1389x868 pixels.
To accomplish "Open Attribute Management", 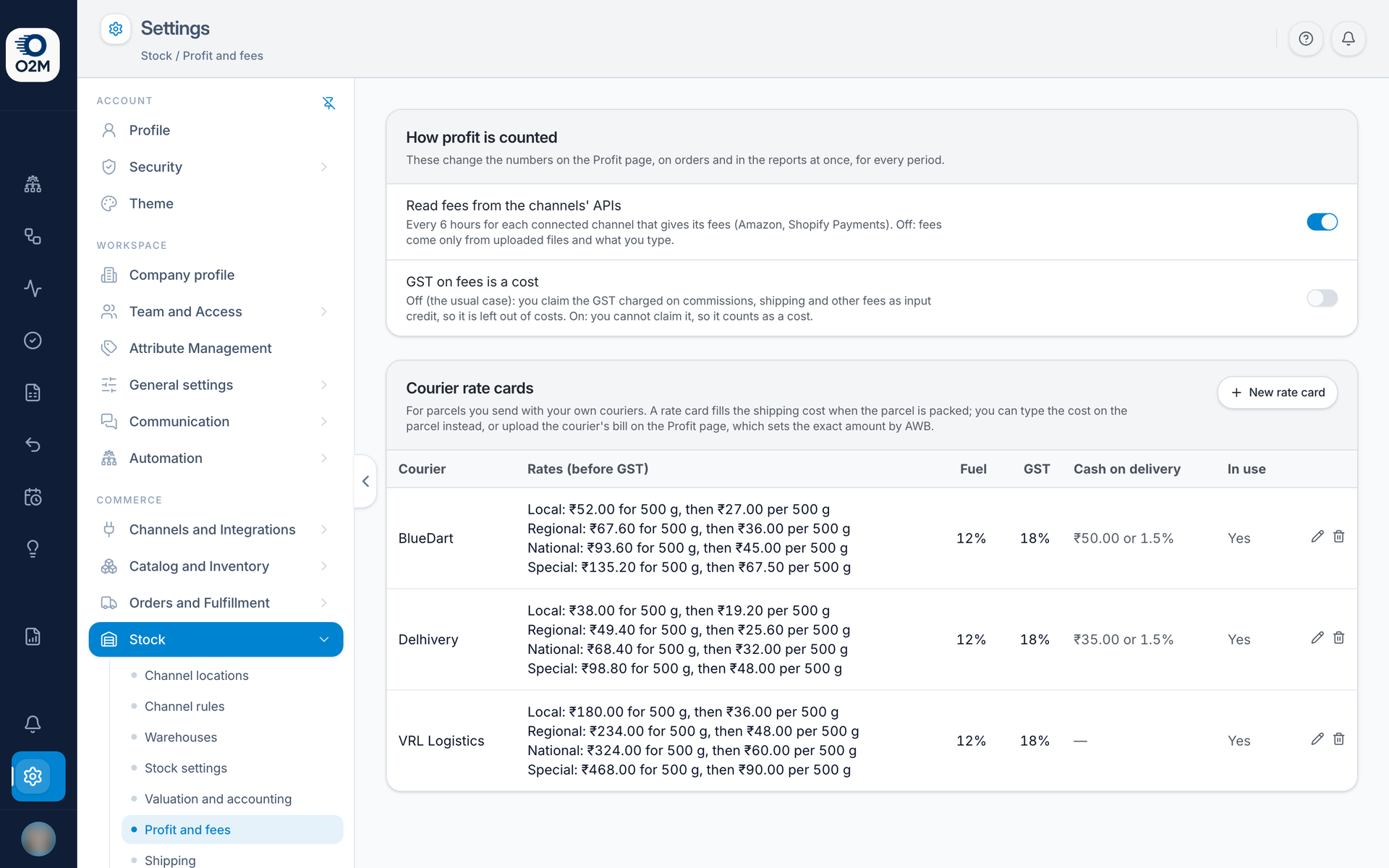I will [216, 348].
